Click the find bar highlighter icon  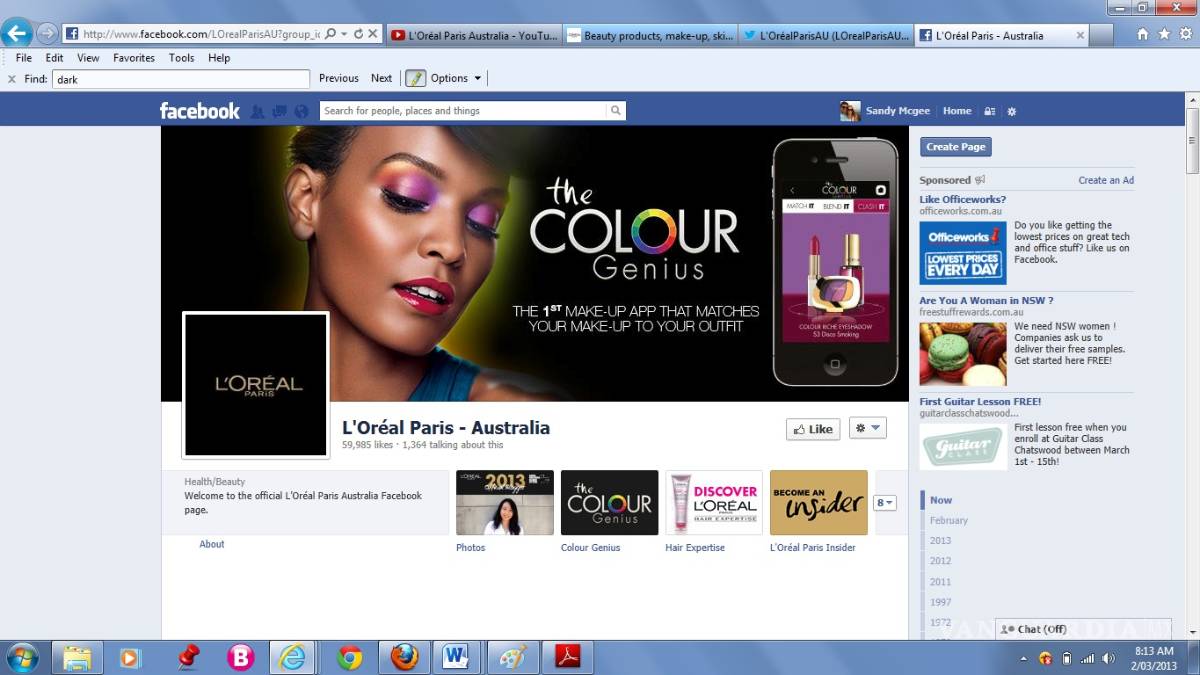point(414,78)
